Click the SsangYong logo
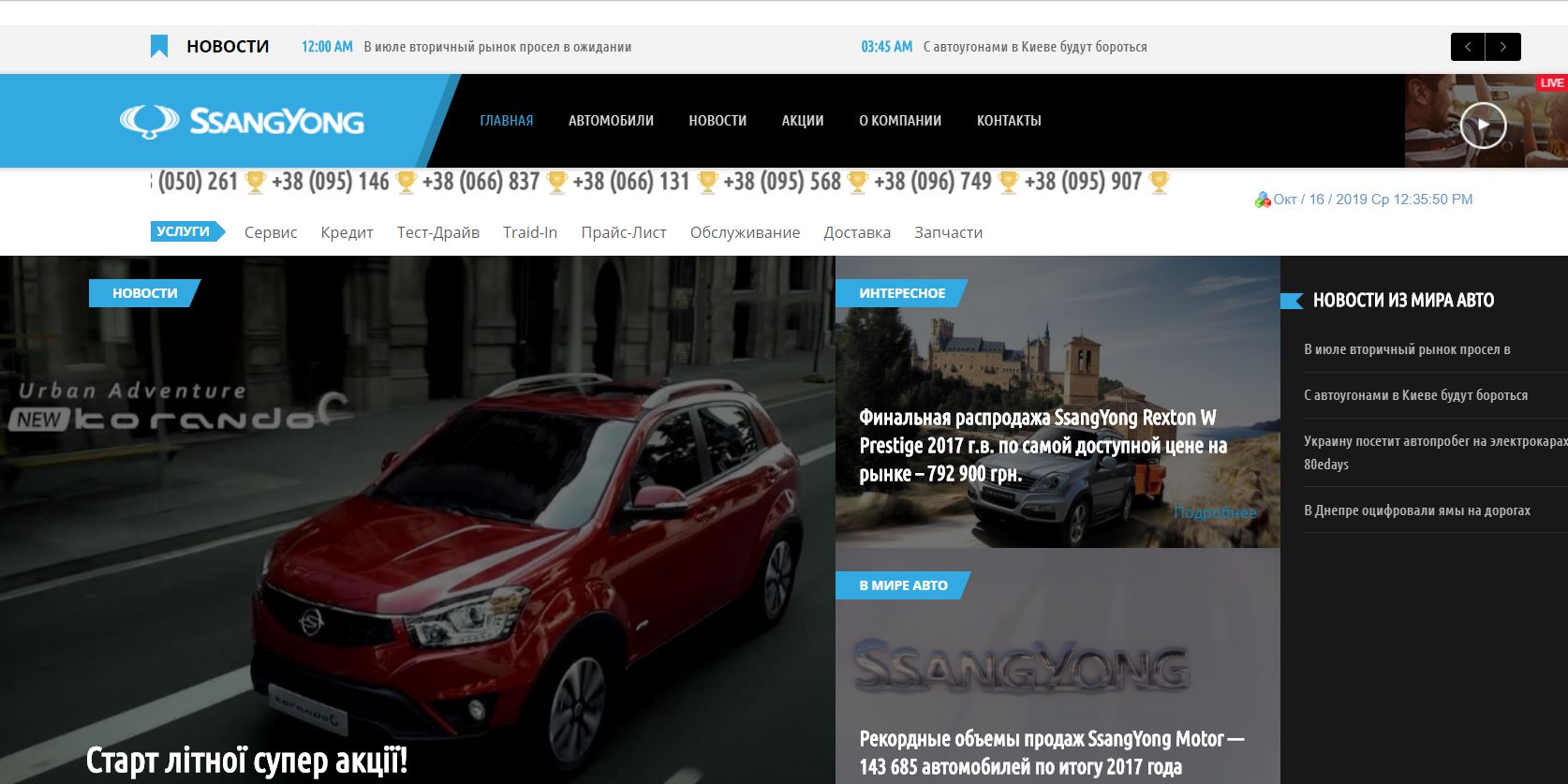 point(242,122)
